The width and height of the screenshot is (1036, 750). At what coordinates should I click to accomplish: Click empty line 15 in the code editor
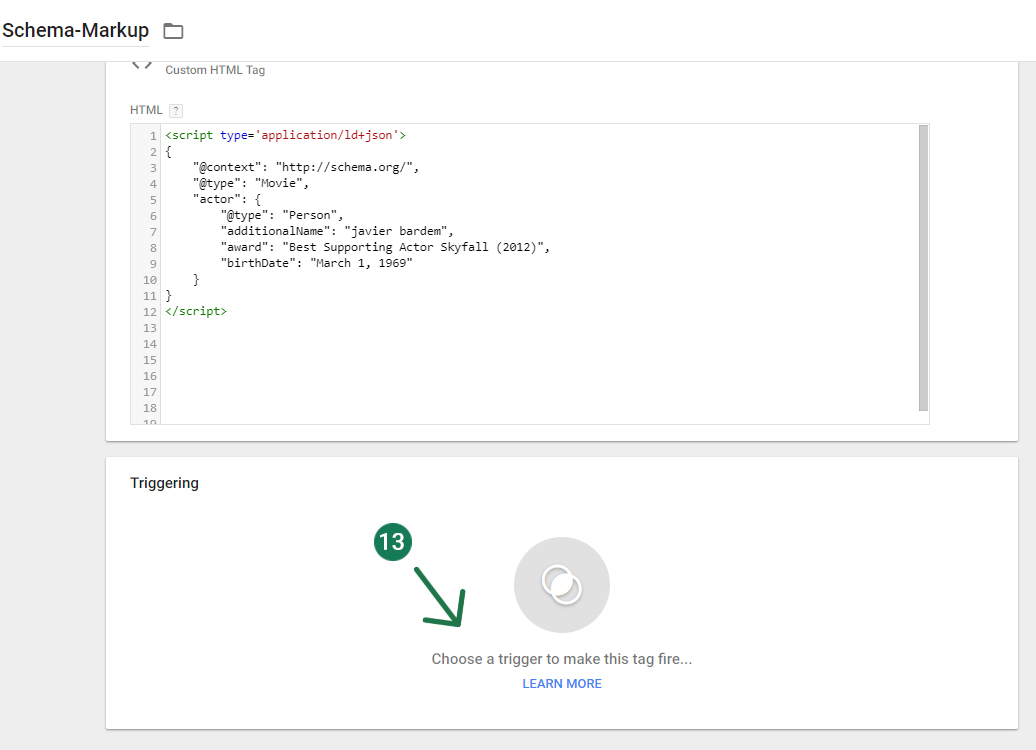(400, 360)
